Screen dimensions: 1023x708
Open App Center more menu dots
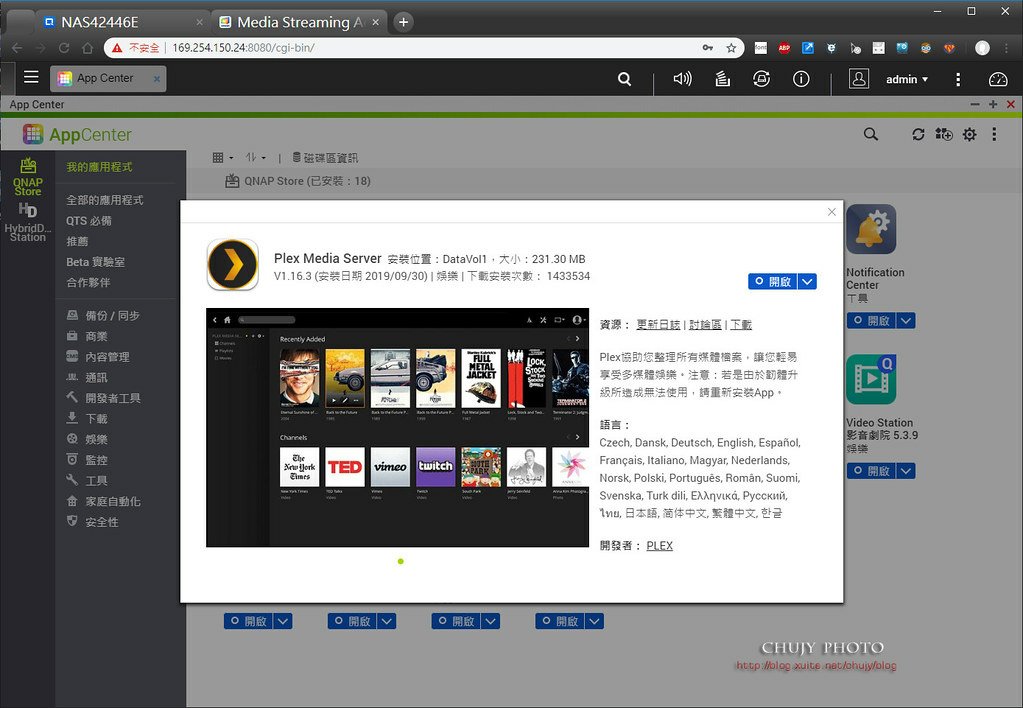994,134
